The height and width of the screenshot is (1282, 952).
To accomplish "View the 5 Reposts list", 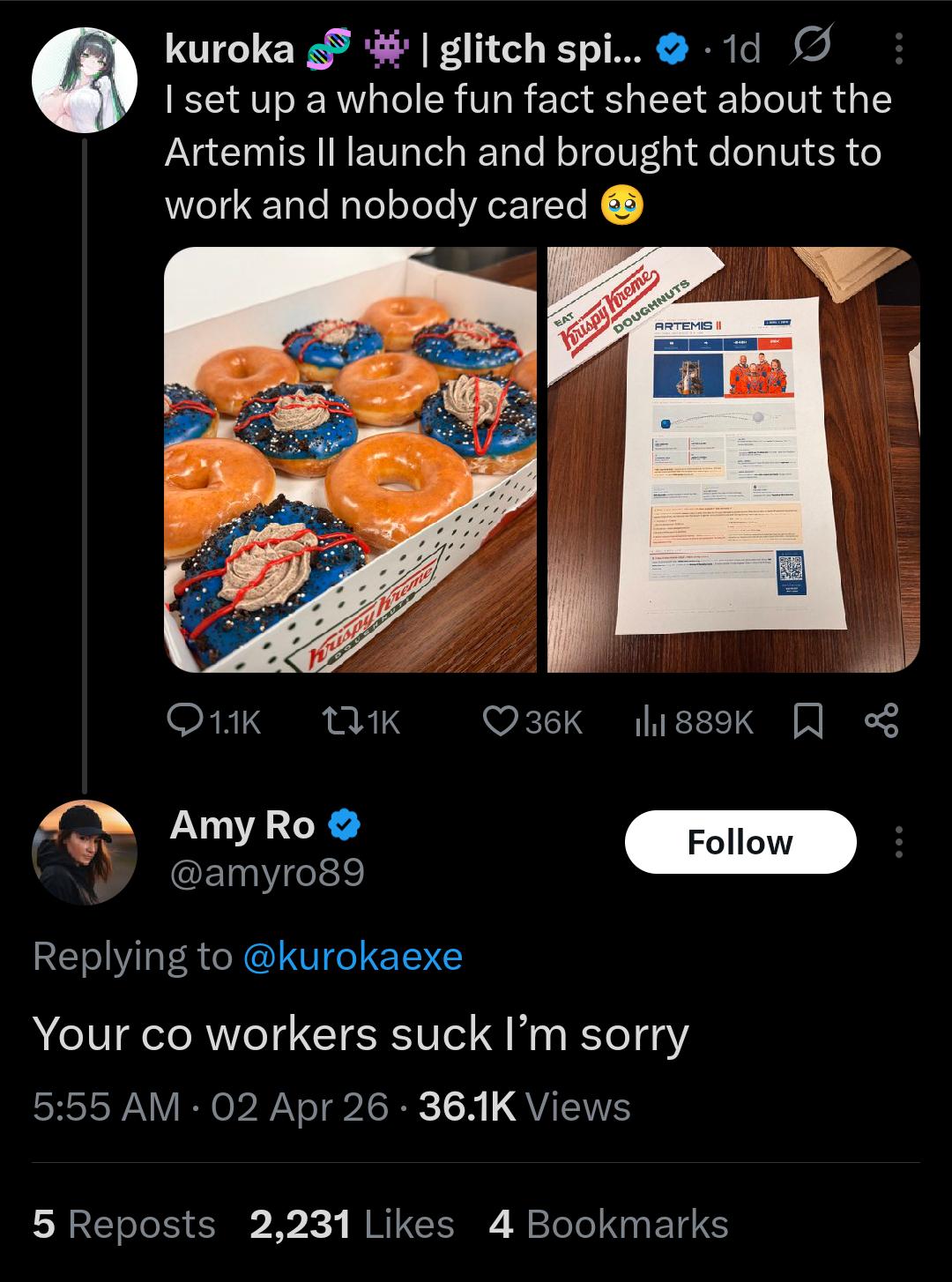I will pos(124,1224).
